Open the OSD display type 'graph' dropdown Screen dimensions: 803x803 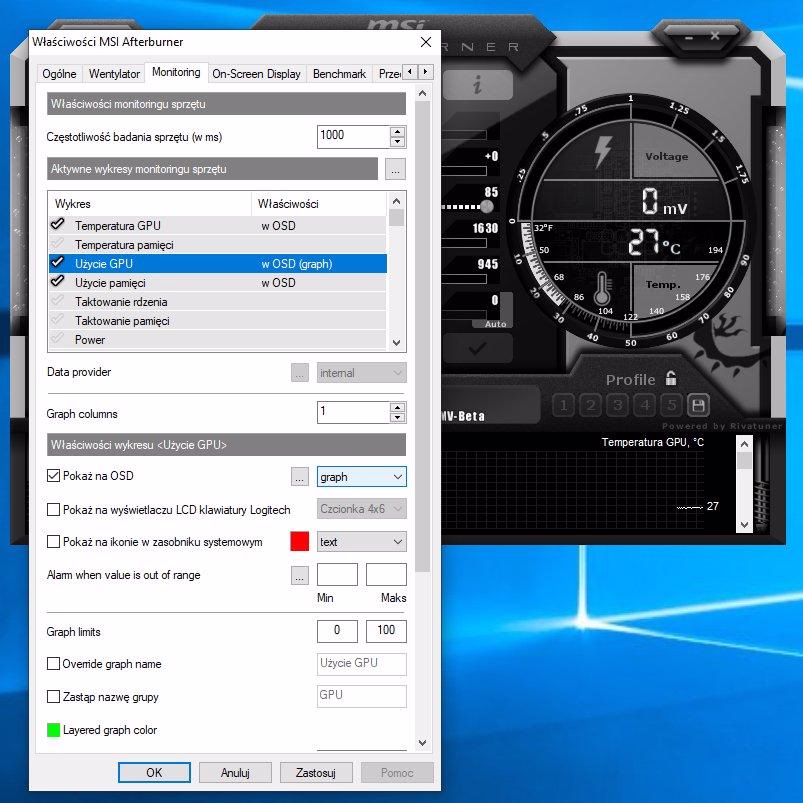tap(361, 477)
